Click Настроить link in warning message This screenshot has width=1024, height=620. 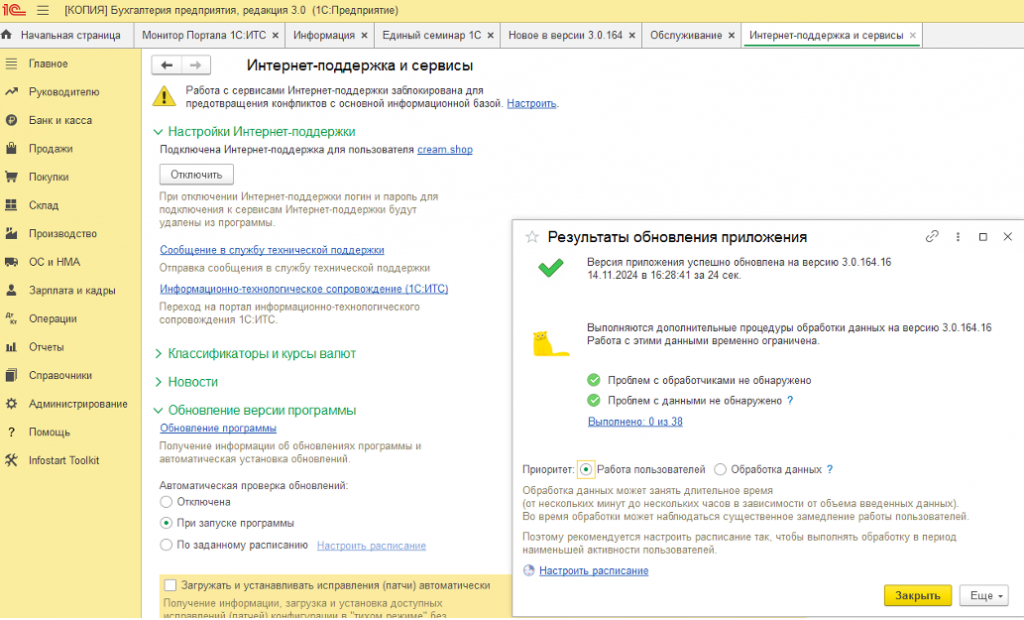pos(532,103)
